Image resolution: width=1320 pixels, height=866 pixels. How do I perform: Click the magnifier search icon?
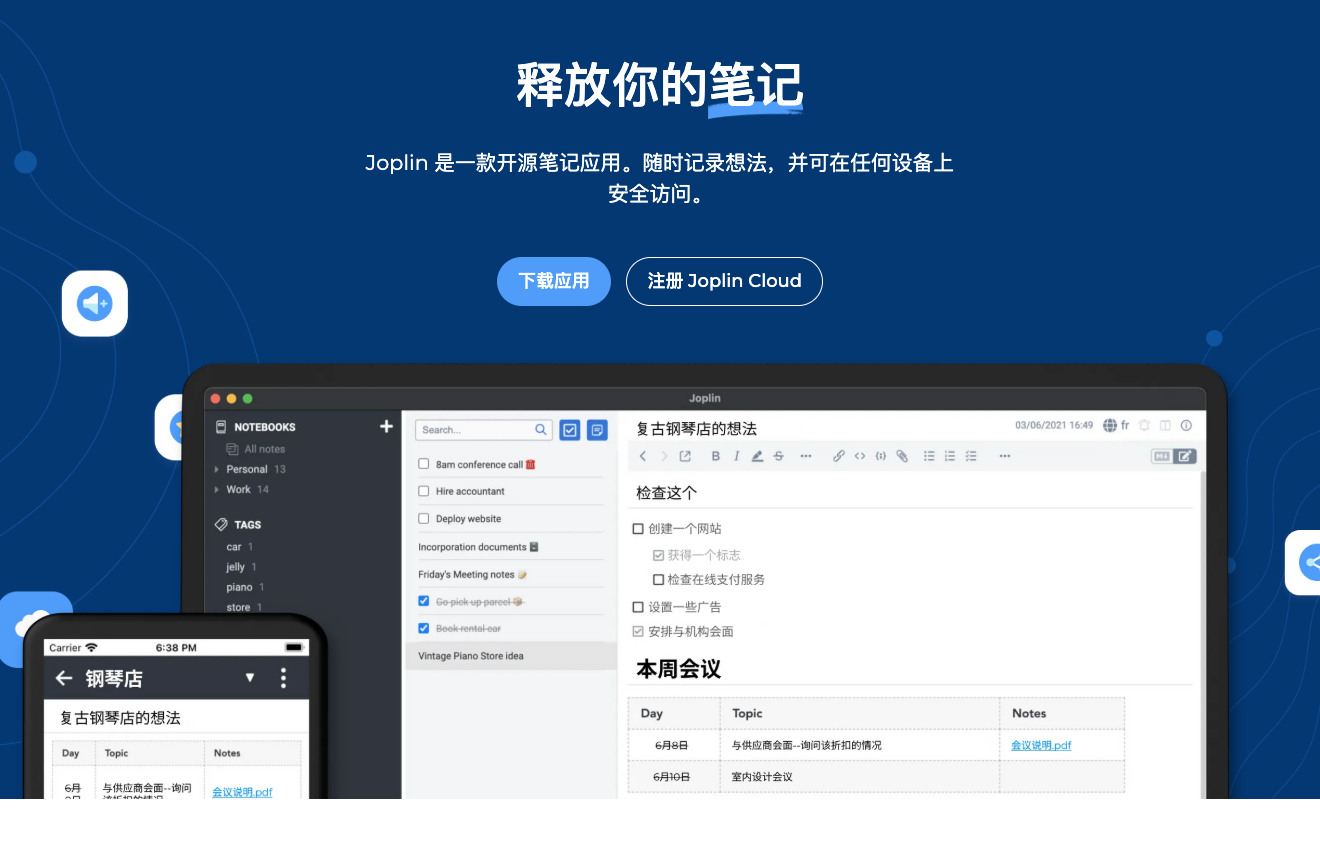pyautogui.click(x=541, y=429)
